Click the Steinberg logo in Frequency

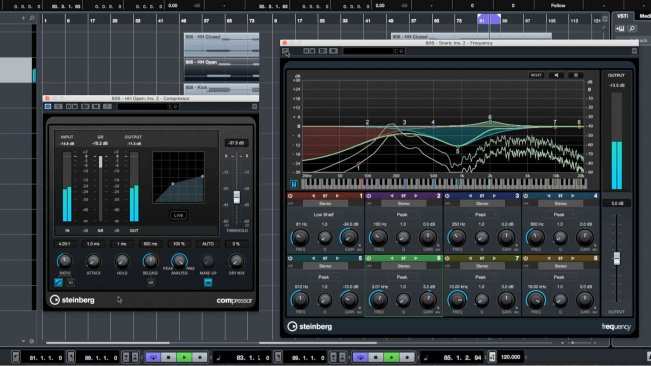point(310,327)
